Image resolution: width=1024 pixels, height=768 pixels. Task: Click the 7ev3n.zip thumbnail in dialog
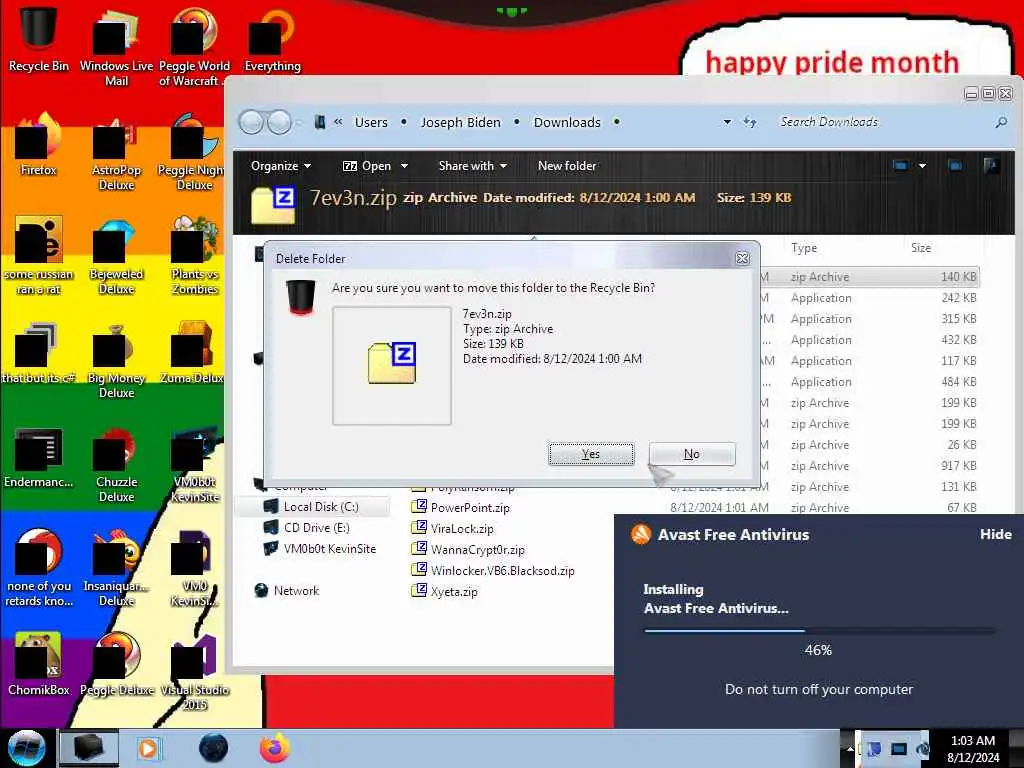pos(392,364)
